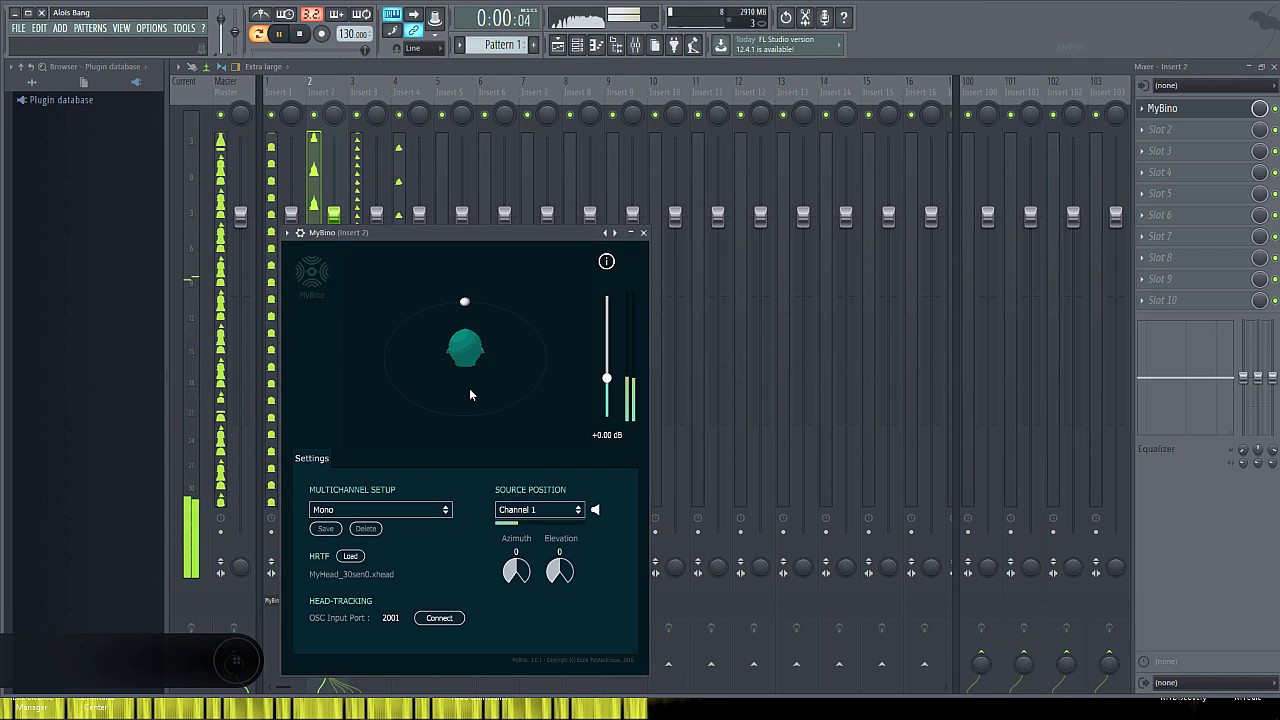Click the speaker icon next to Channel 1

tap(595, 510)
